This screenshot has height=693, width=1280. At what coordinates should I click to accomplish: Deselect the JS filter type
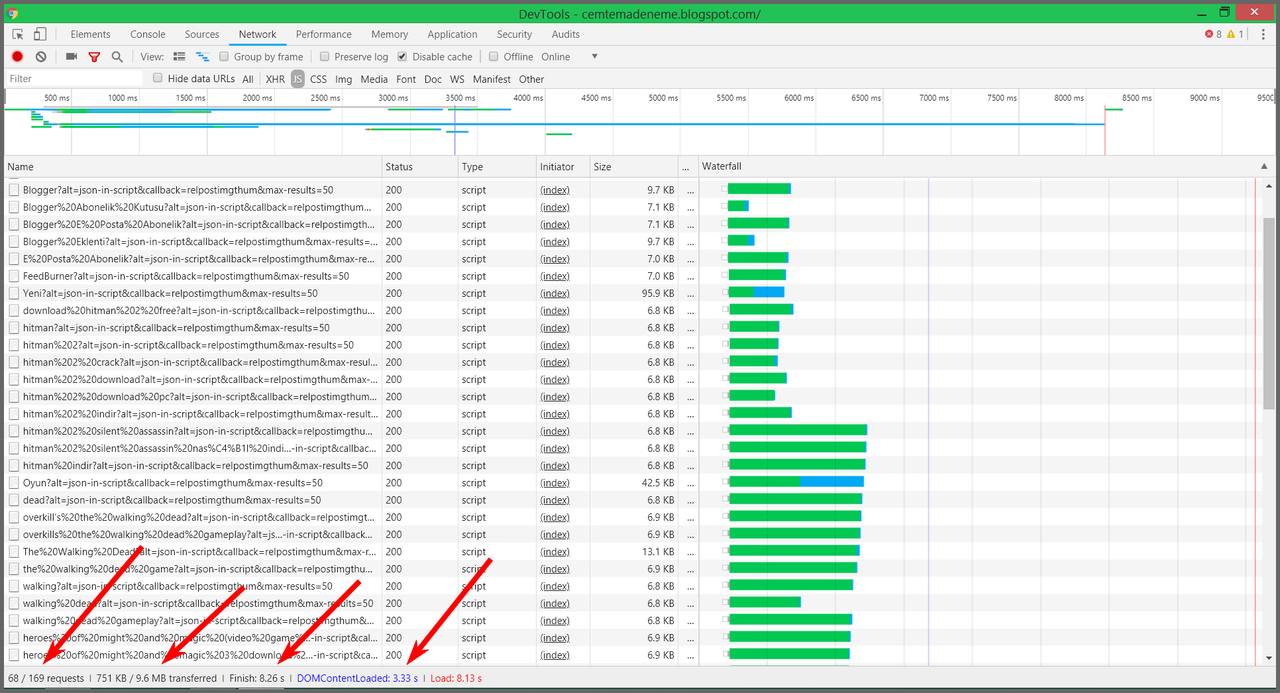298,79
